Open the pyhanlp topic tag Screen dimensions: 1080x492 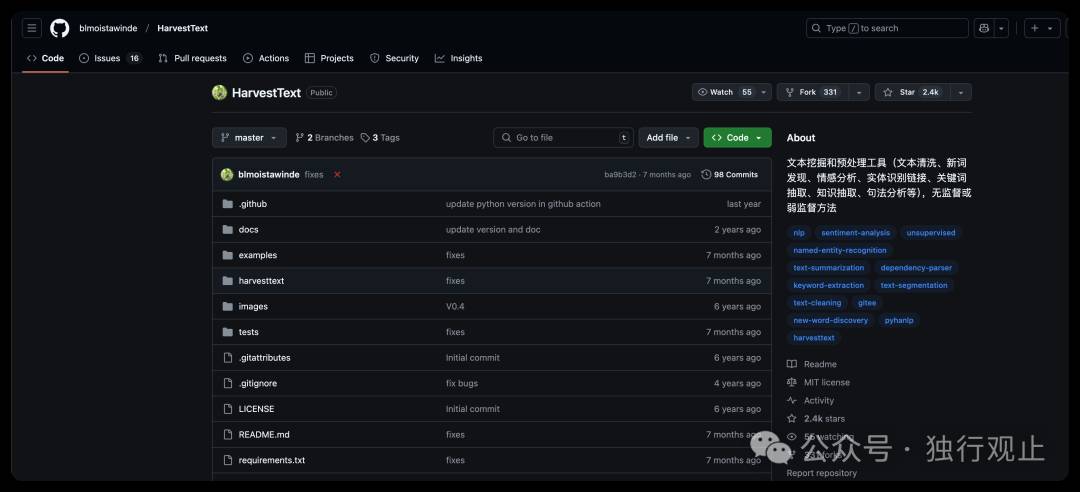899,320
